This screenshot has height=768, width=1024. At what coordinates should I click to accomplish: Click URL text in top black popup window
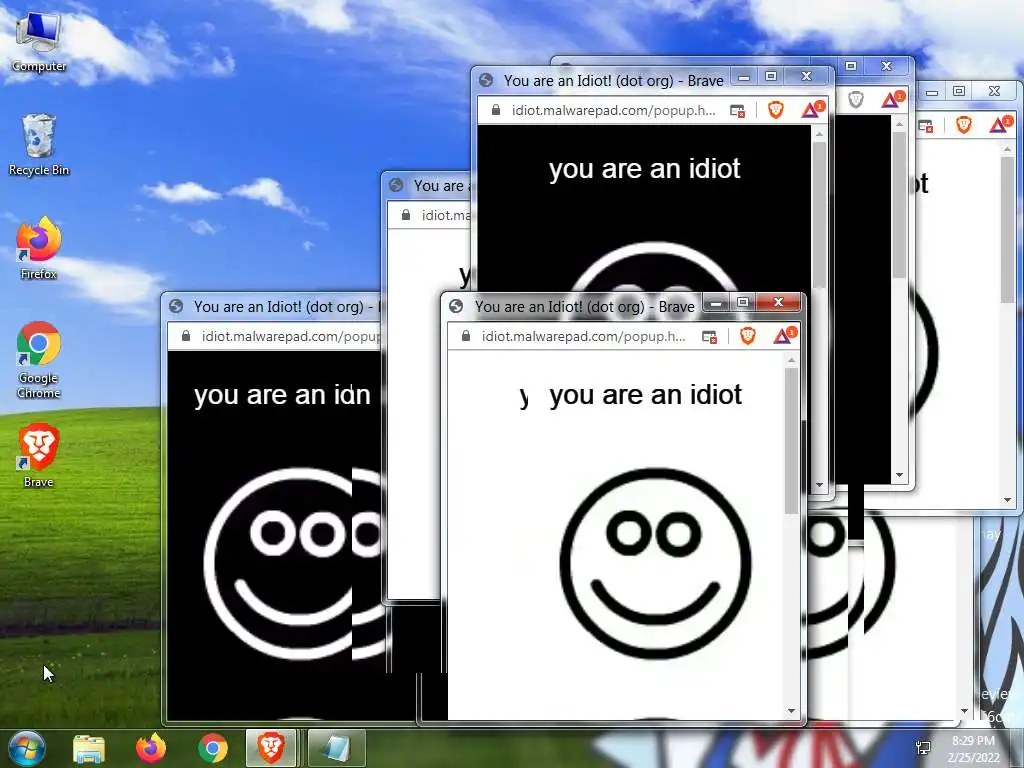(x=613, y=110)
